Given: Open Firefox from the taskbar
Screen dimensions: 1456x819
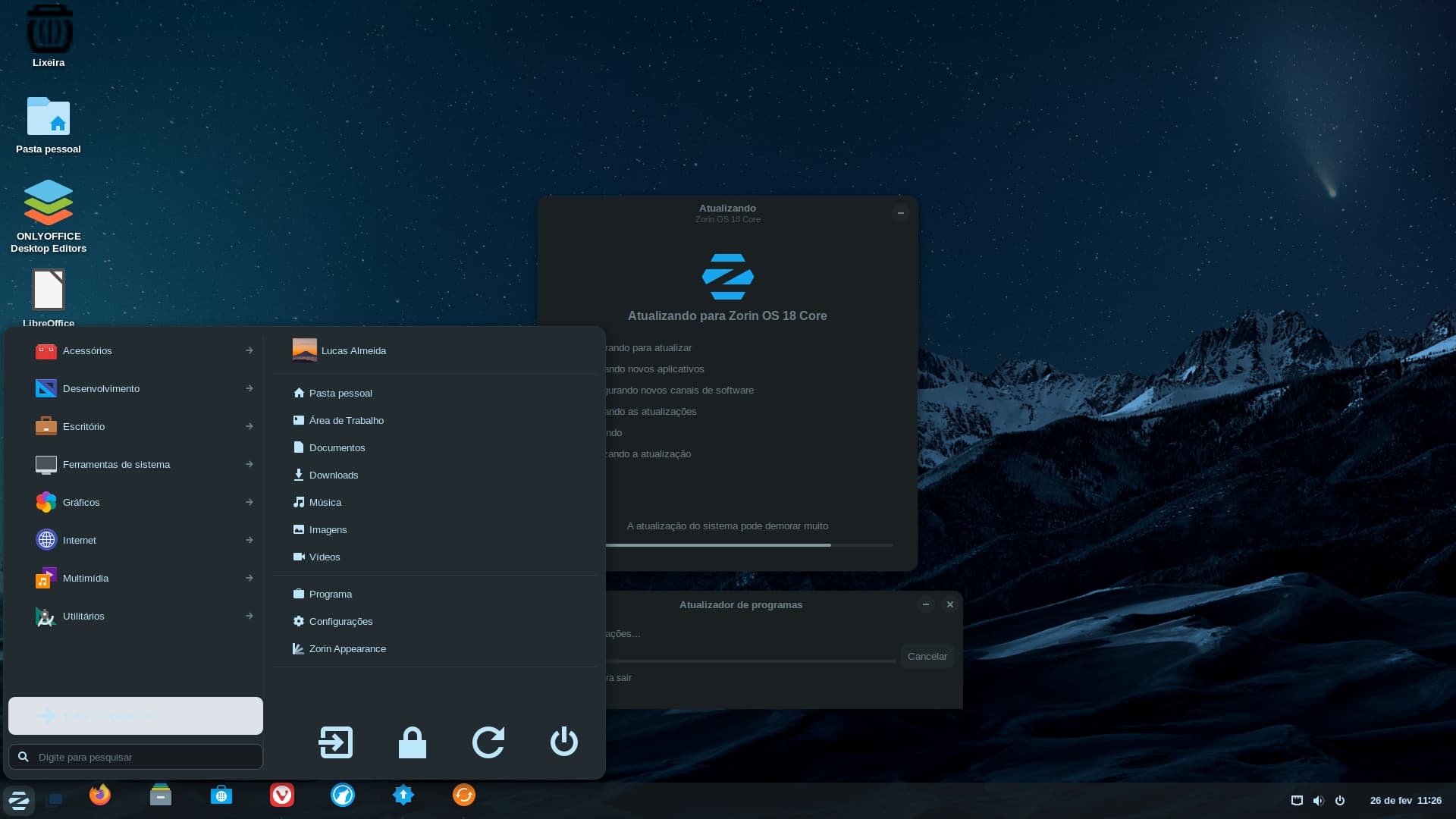Looking at the screenshot, I should 99,795.
